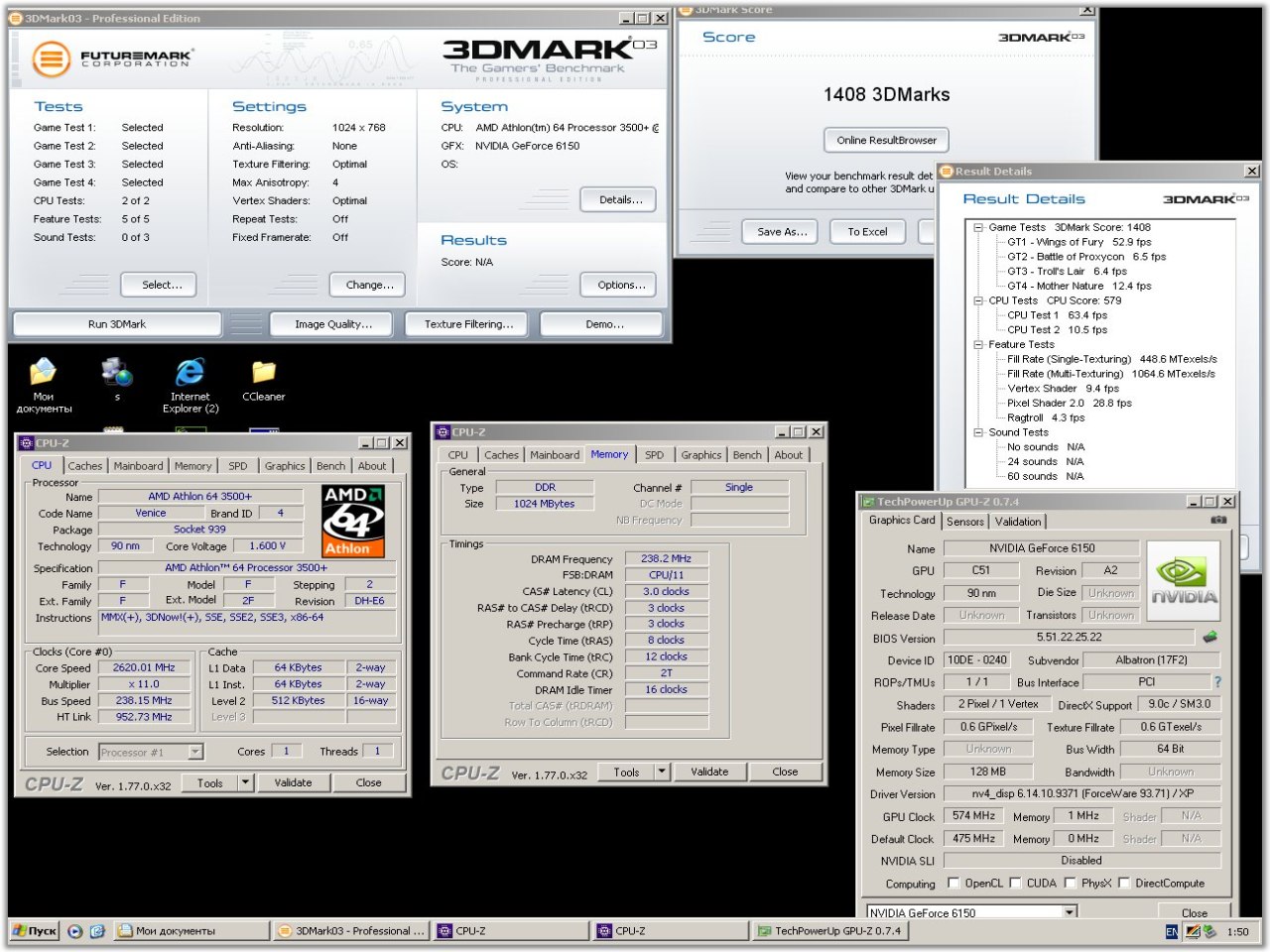
Task: Select tree row GT4 - Mother Nature
Action: point(1079,286)
